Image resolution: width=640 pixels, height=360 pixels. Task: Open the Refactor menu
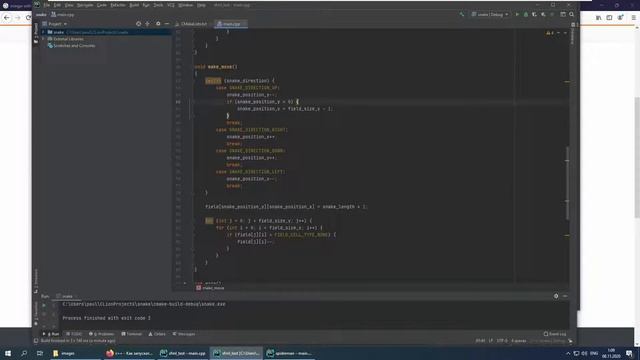[x=118, y=5]
